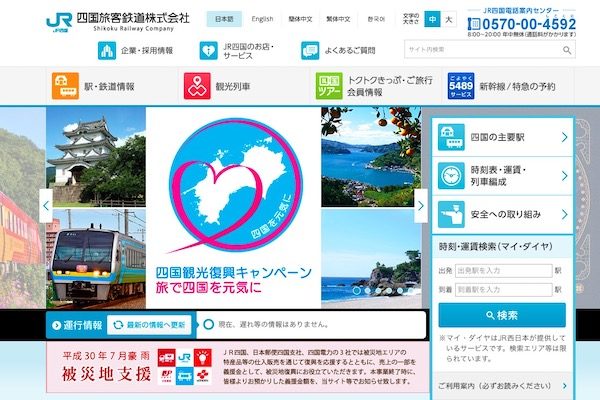Click the castle photo thumbnail
Image resolution: width=600 pixels, height=400 pixels.
[96, 157]
